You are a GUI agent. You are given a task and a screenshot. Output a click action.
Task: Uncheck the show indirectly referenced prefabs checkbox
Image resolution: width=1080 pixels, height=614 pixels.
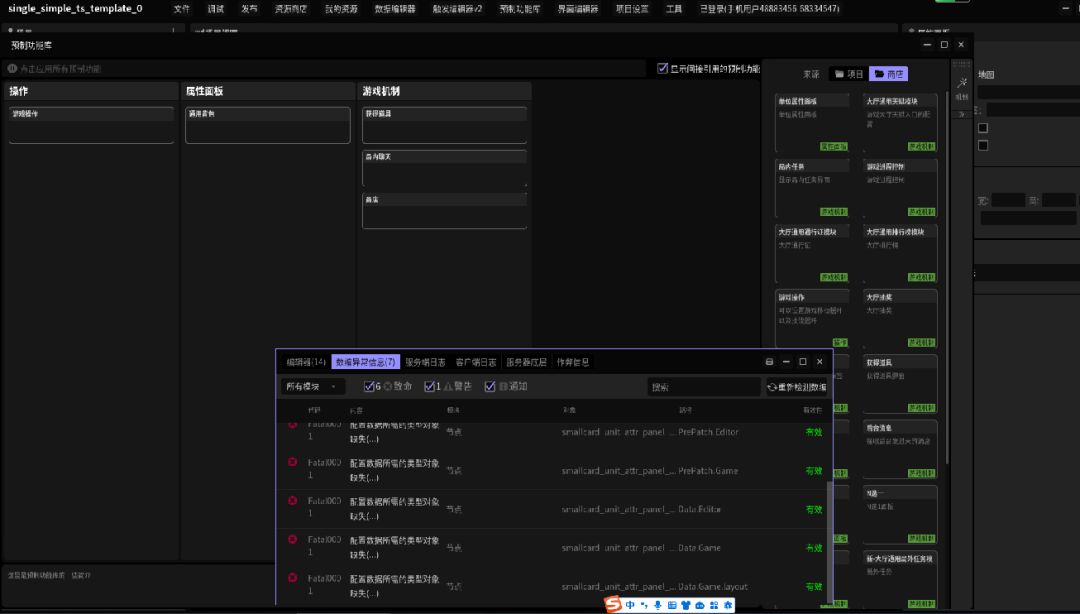pyautogui.click(x=662, y=69)
